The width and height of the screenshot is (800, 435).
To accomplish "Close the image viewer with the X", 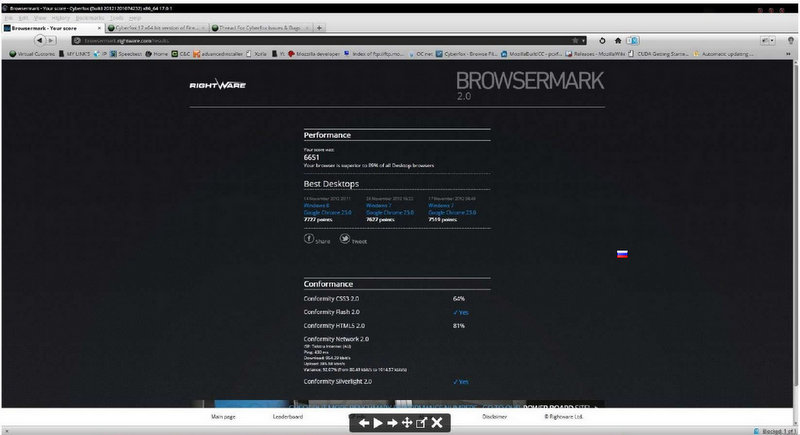I will [x=437, y=423].
